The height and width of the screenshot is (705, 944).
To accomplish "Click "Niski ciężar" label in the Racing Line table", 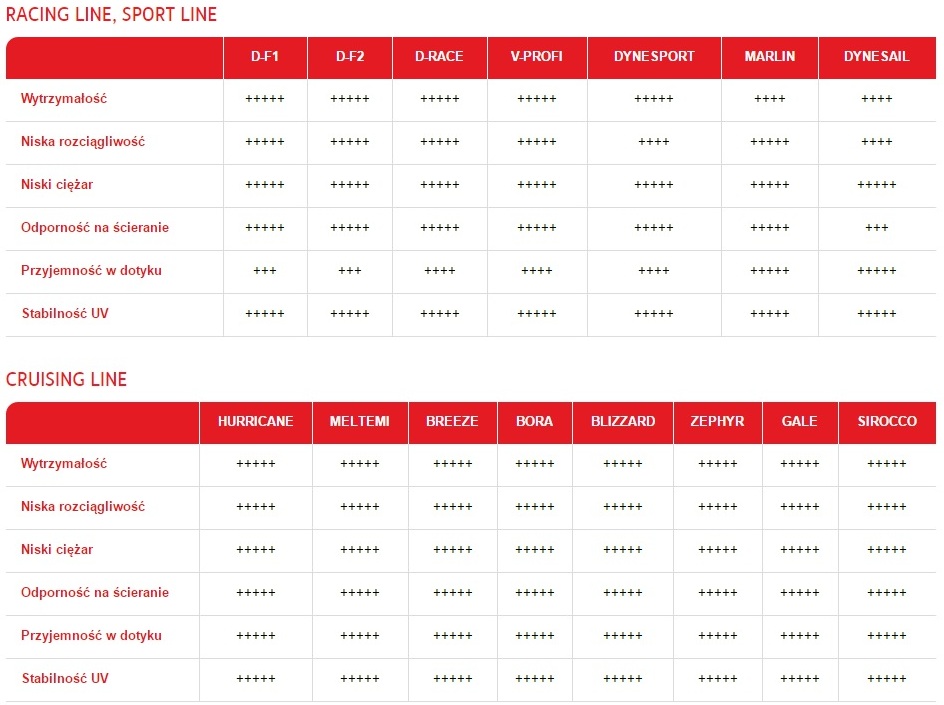I will pyautogui.click(x=57, y=184).
